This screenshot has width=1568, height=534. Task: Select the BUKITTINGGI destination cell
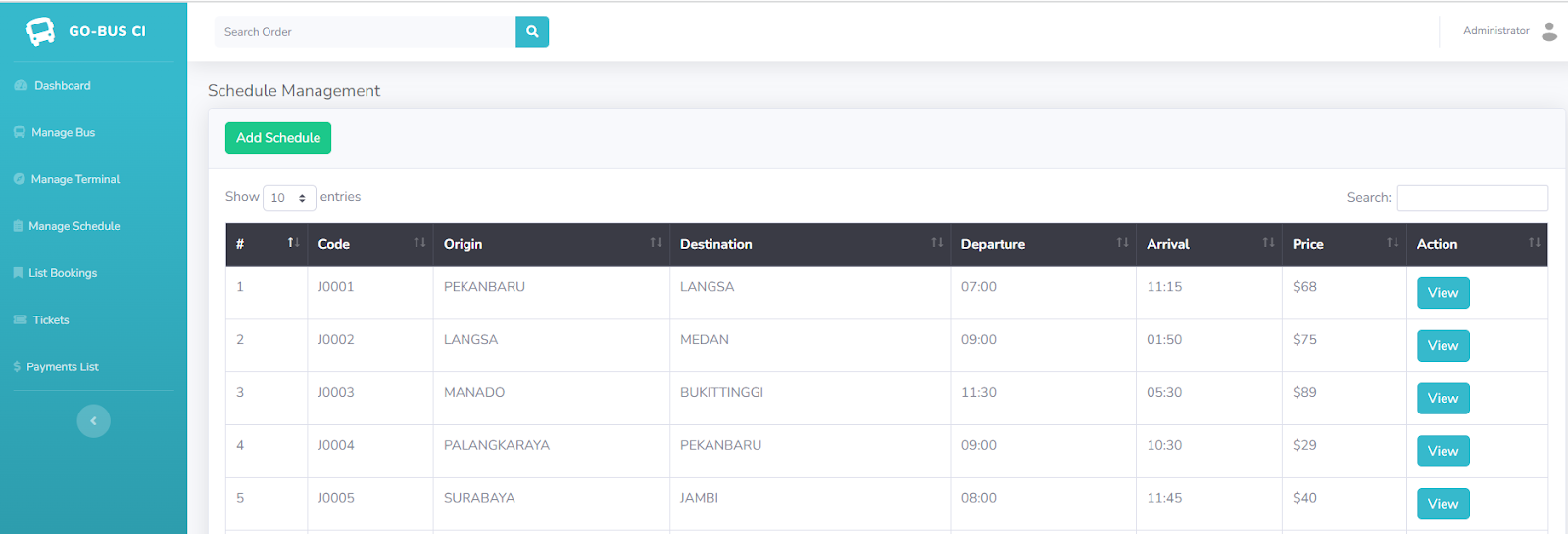click(x=810, y=399)
